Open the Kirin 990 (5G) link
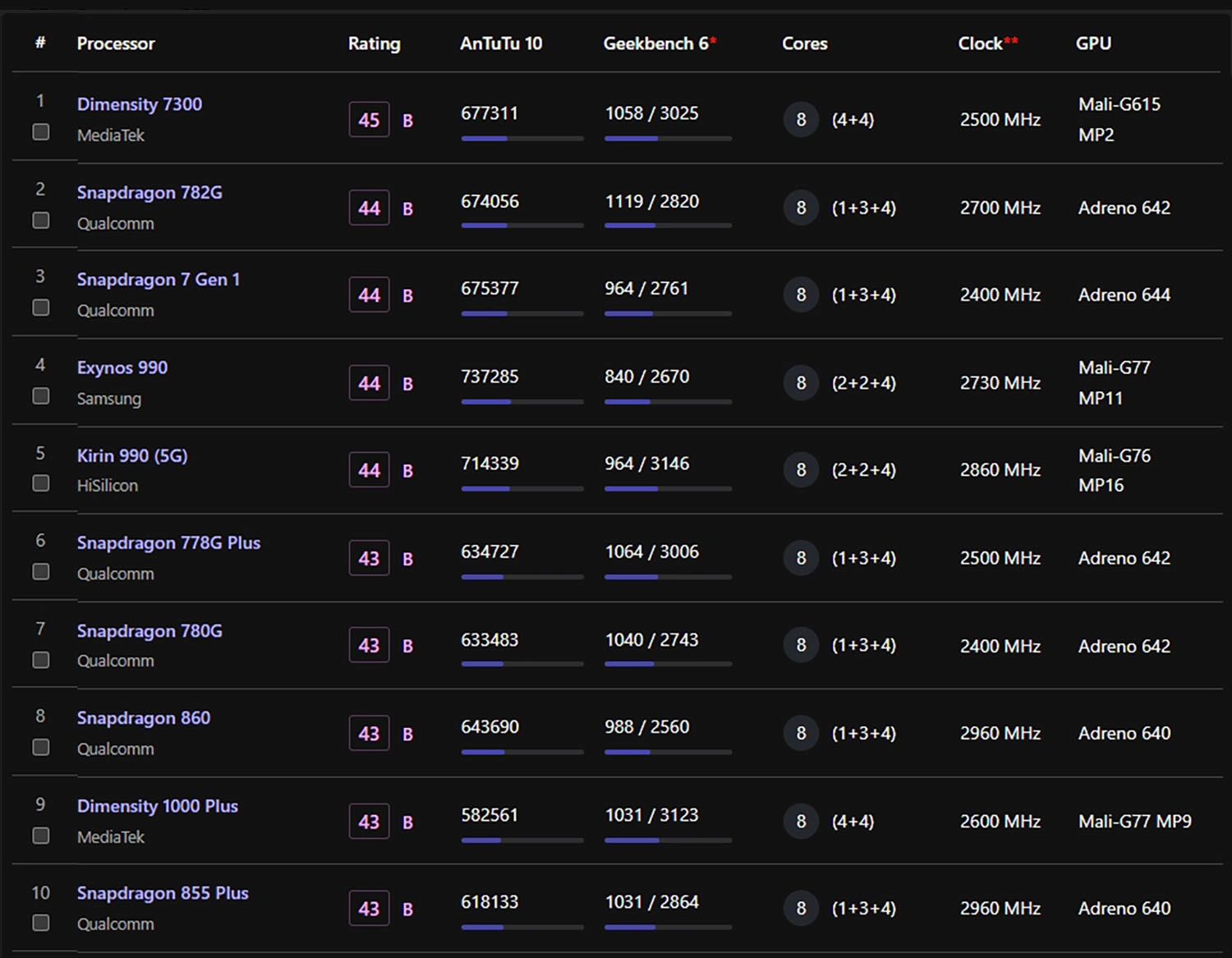1232x958 pixels. [132, 455]
